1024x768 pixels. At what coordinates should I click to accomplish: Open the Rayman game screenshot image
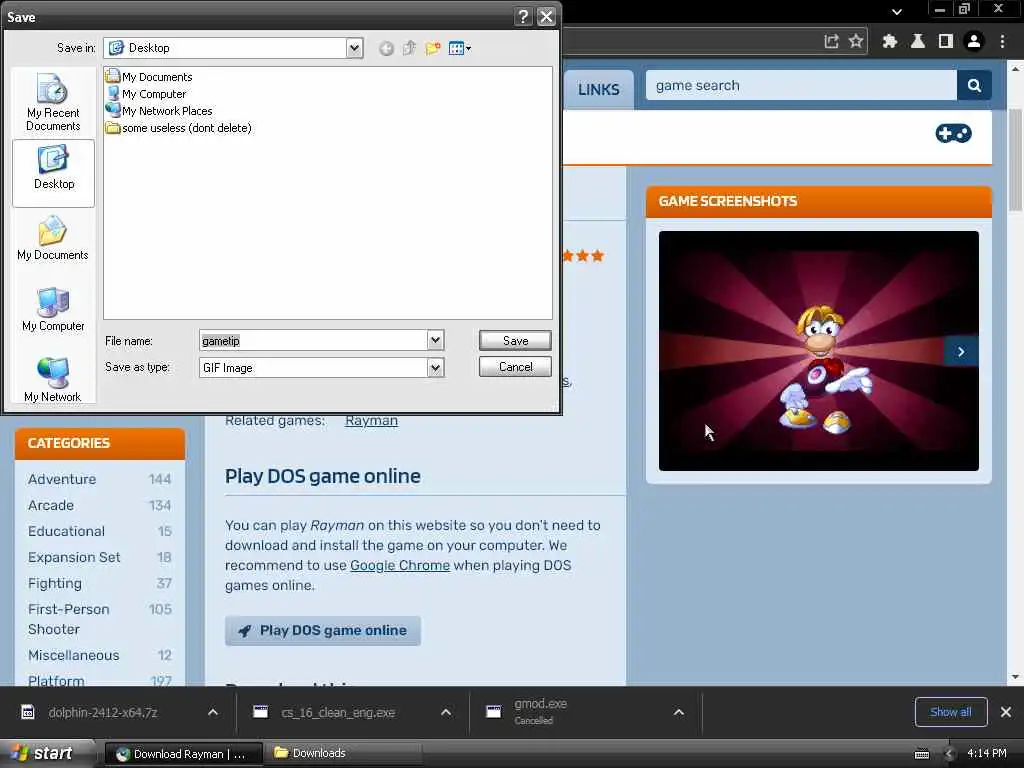818,351
